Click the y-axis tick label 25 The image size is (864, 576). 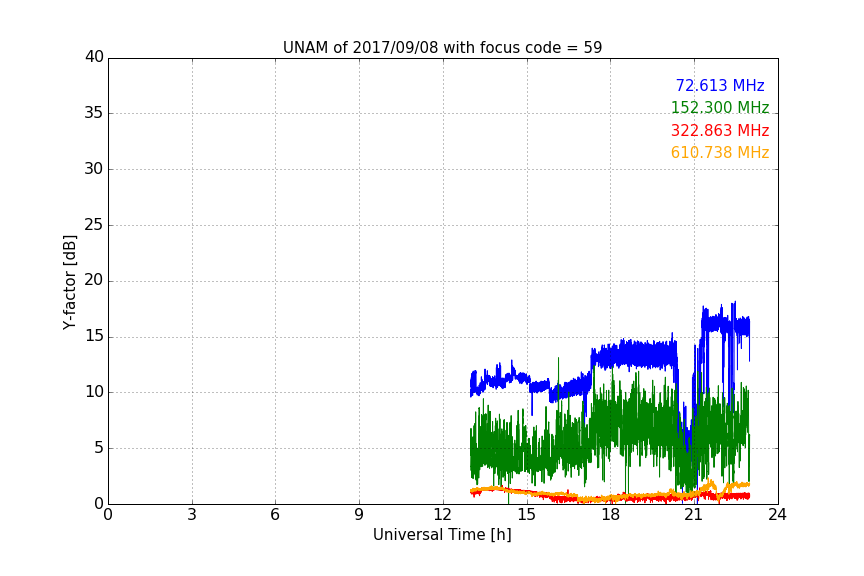(94, 225)
